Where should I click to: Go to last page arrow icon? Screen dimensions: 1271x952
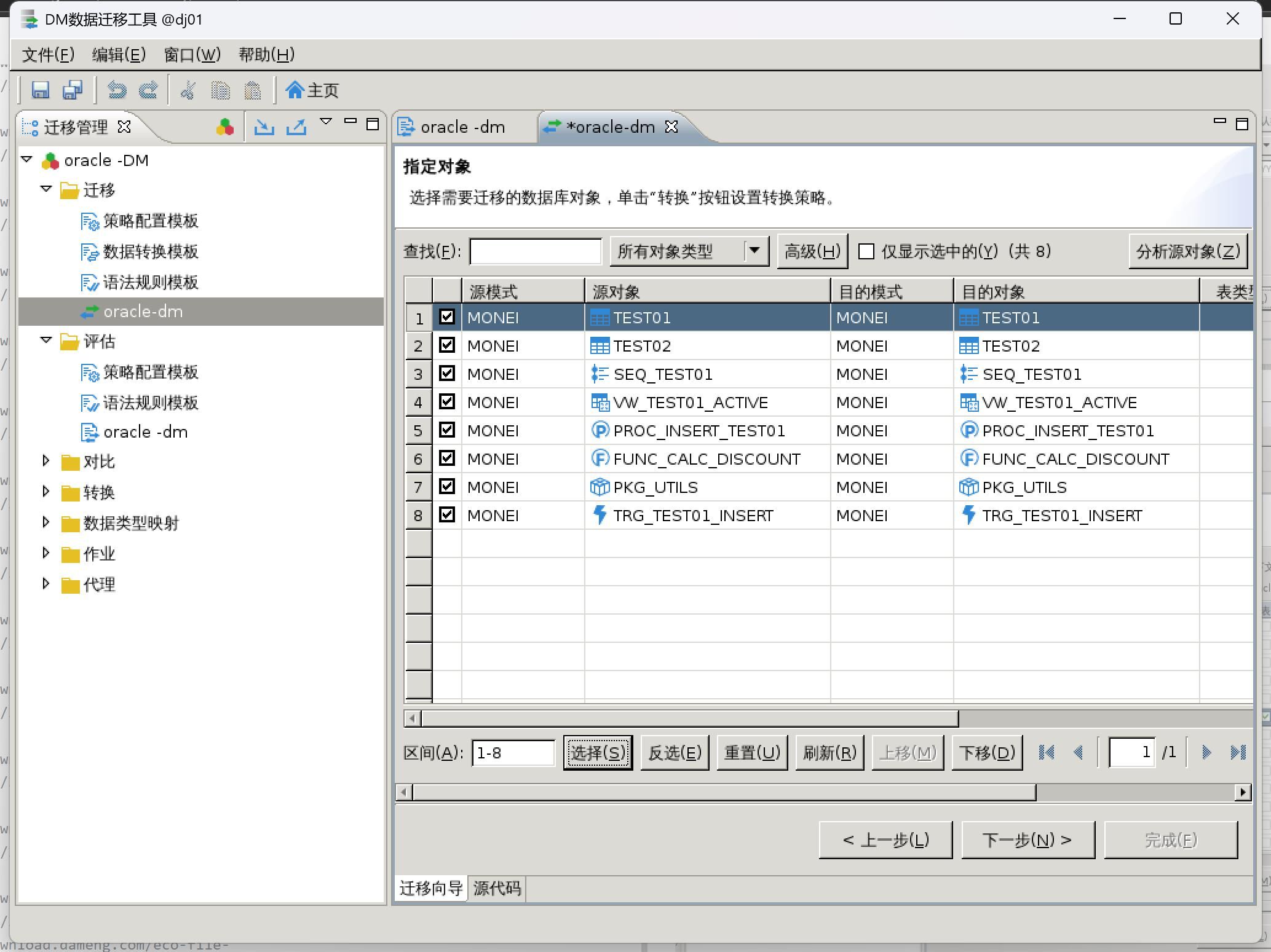point(1237,752)
